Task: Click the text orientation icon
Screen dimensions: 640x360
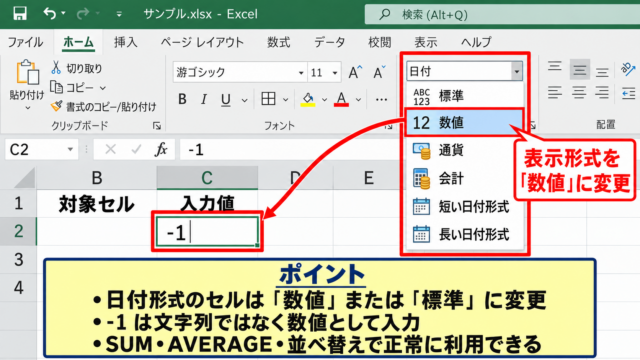Action: click(628, 69)
